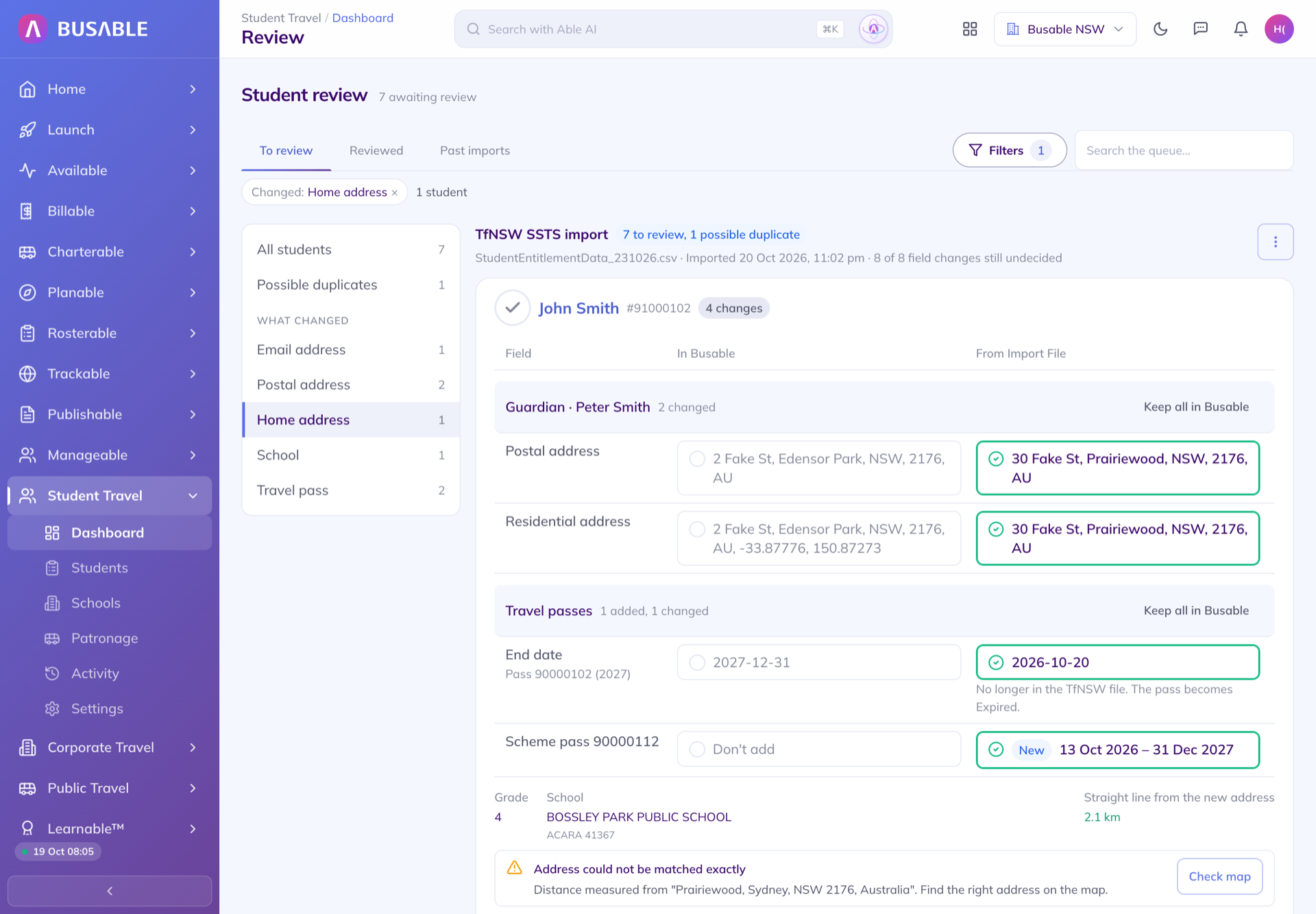This screenshot has width=1316, height=914.
Task: Open the import's three-dot options menu
Action: [x=1275, y=241]
